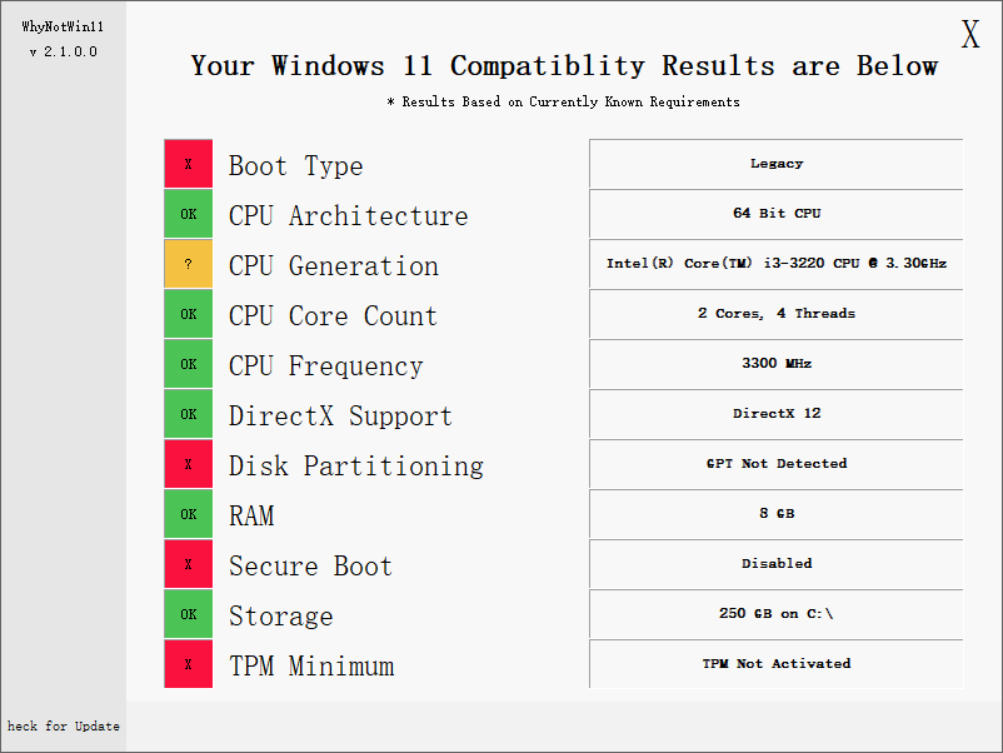Select the green OK icon beside RAM
The width and height of the screenshot is (1003, 753).
[188, 513]
